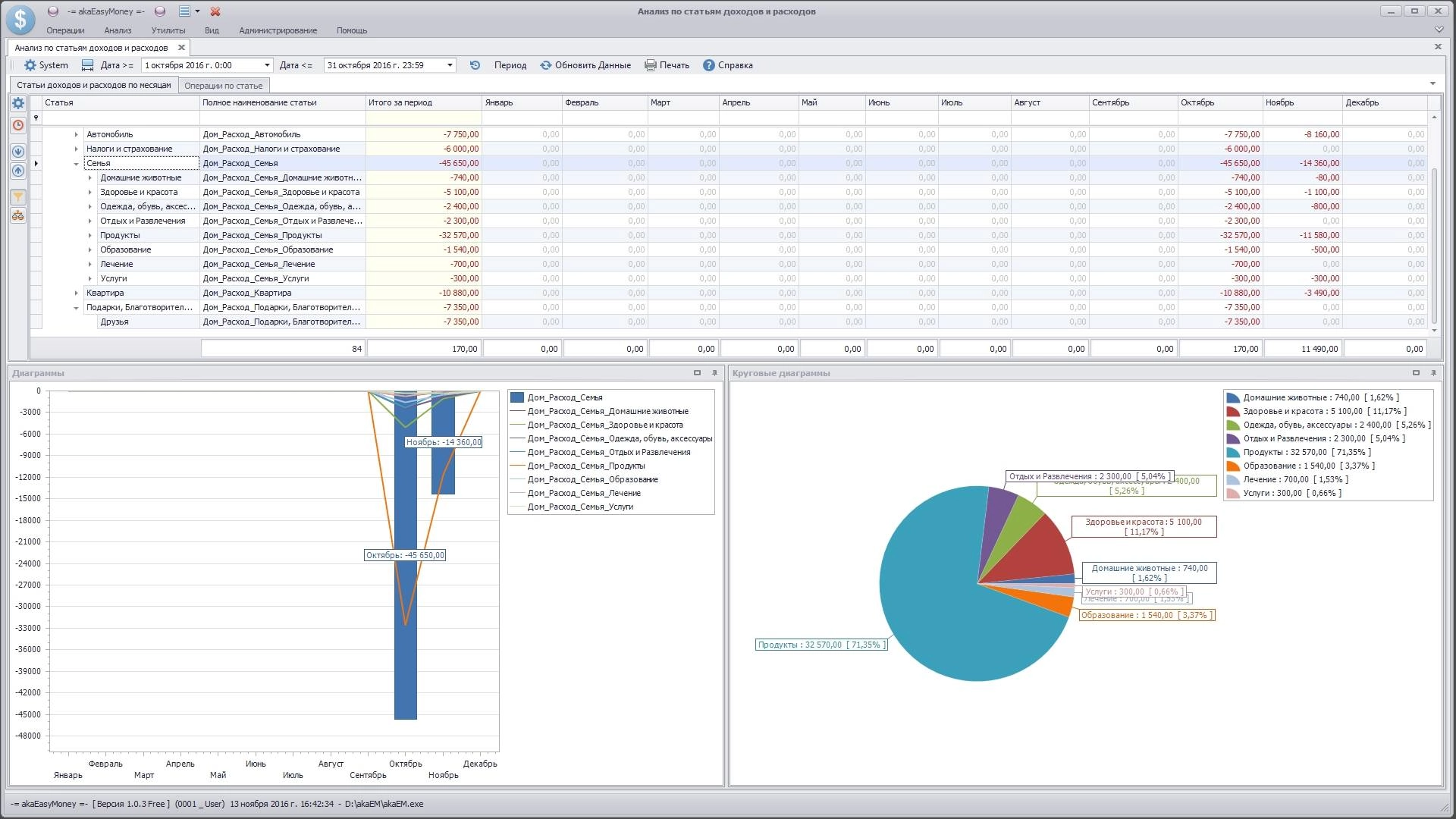Click Продукты teal legend swatch in pie legend
1456x819 pixels.
point(1233,452)
